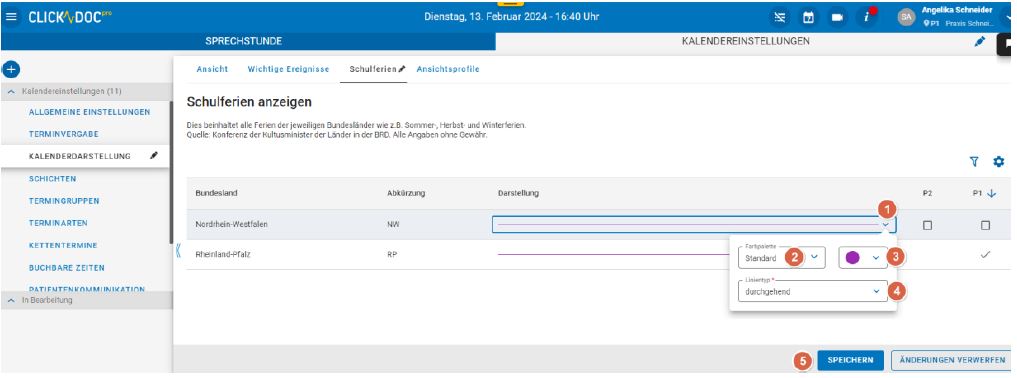The width and height of the screenshot is (1017, 378).
Task: Open the info notifications icon
Action: 866,18
